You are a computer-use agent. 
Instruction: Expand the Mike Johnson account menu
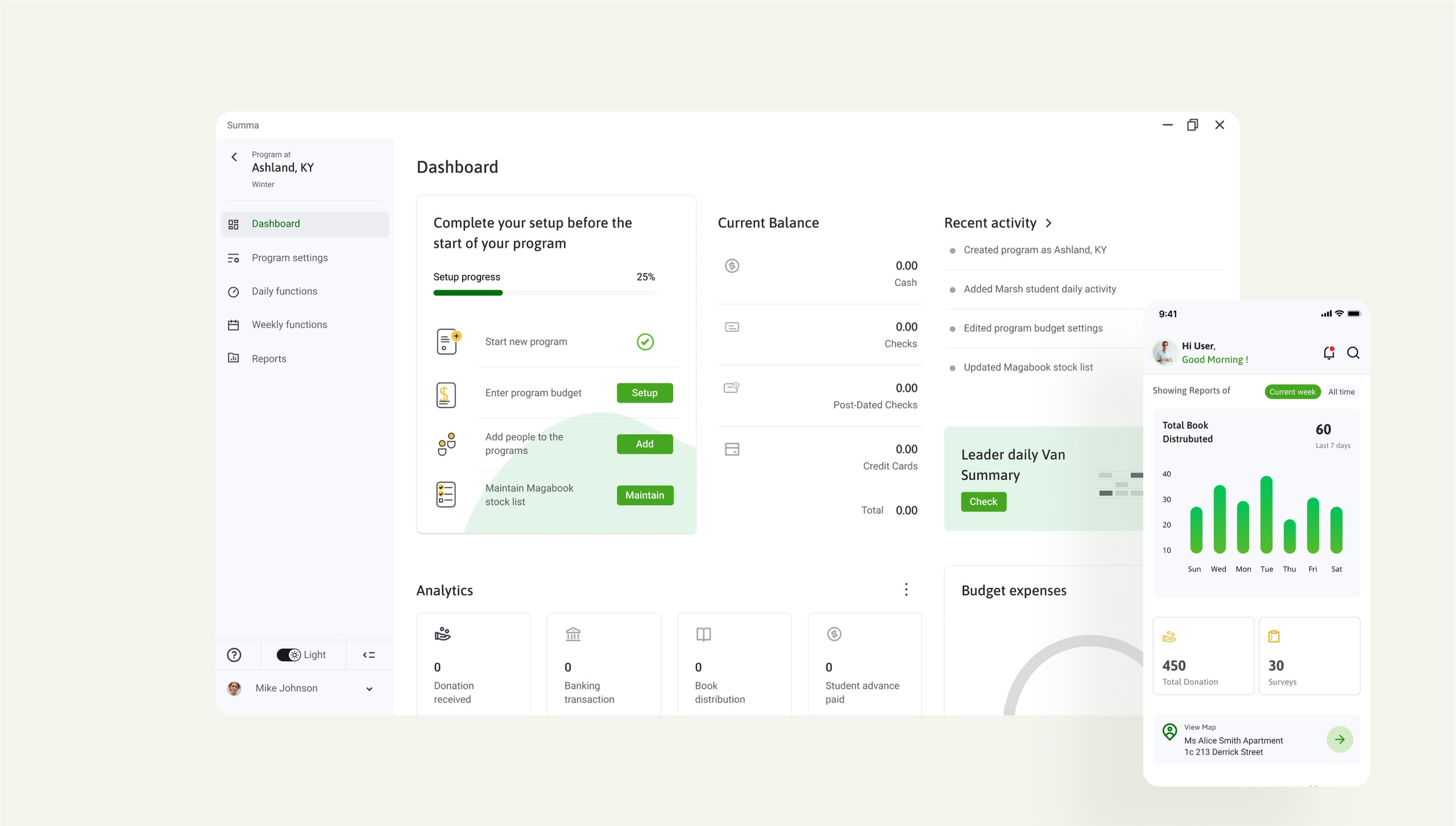[x=370, y=688]
